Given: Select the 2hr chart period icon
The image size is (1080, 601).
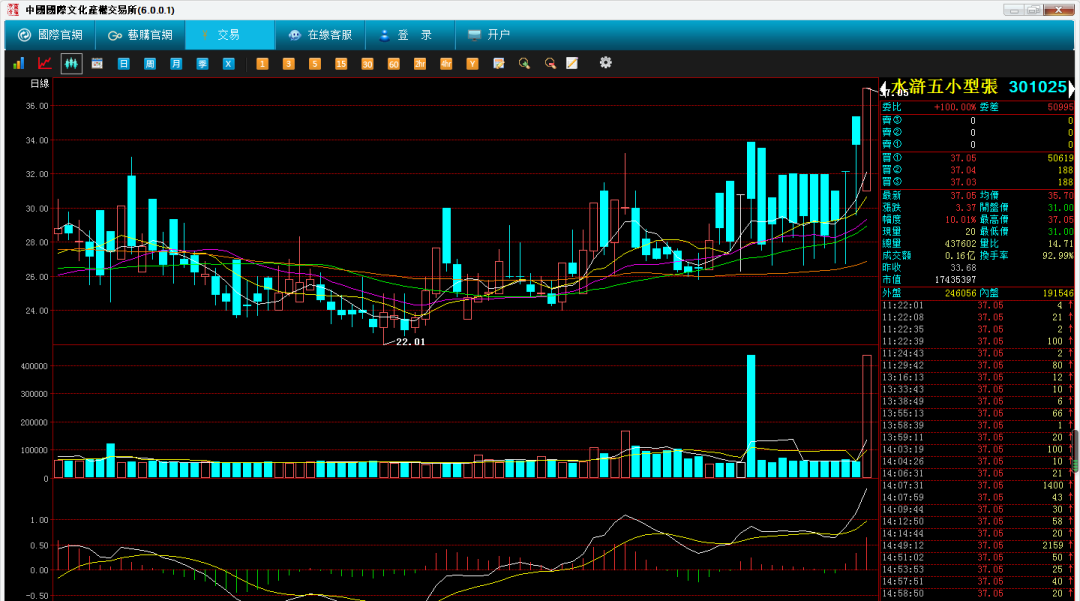Looking at the screenshot, I should point(419,63).
